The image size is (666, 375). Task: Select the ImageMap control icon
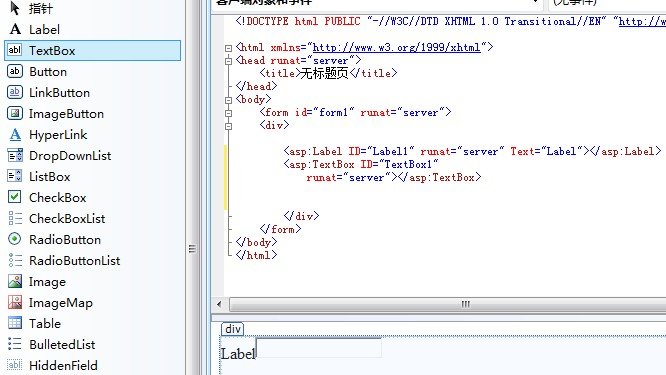[x=15, y=302]
